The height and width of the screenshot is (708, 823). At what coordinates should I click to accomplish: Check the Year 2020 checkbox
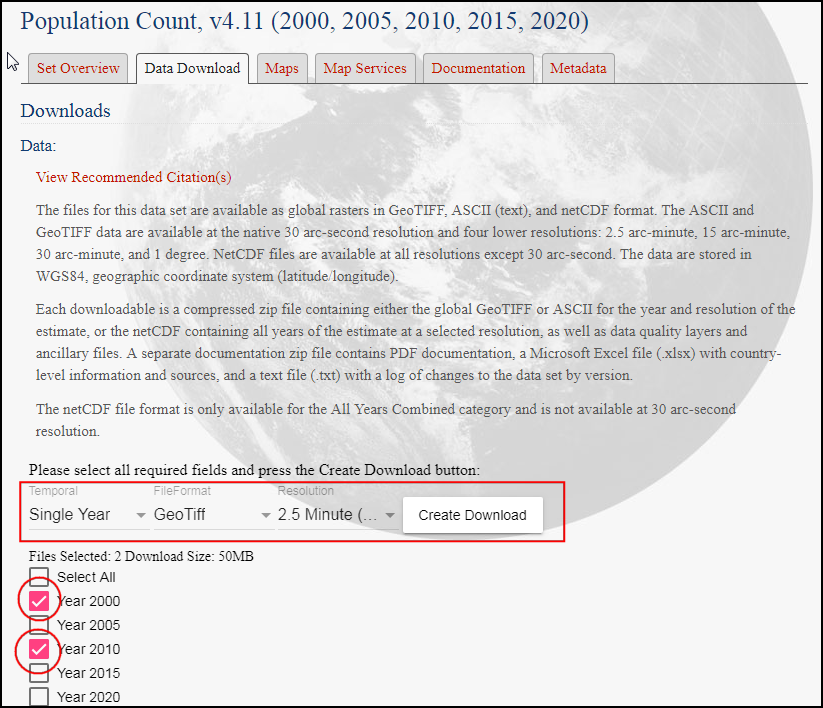coord(39,696)
